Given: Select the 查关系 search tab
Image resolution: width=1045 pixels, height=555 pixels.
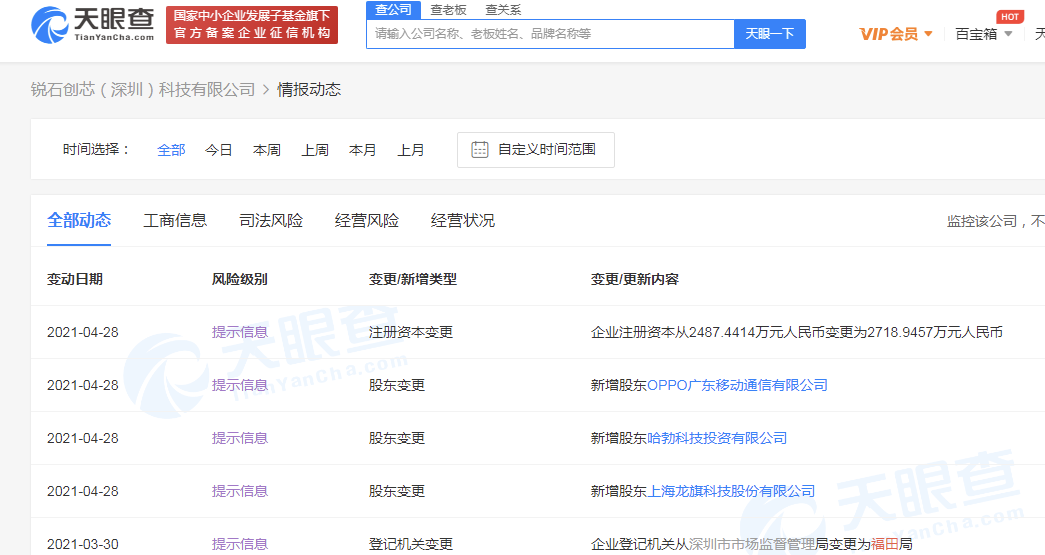Looking at the screenshot, I should 503,10.
